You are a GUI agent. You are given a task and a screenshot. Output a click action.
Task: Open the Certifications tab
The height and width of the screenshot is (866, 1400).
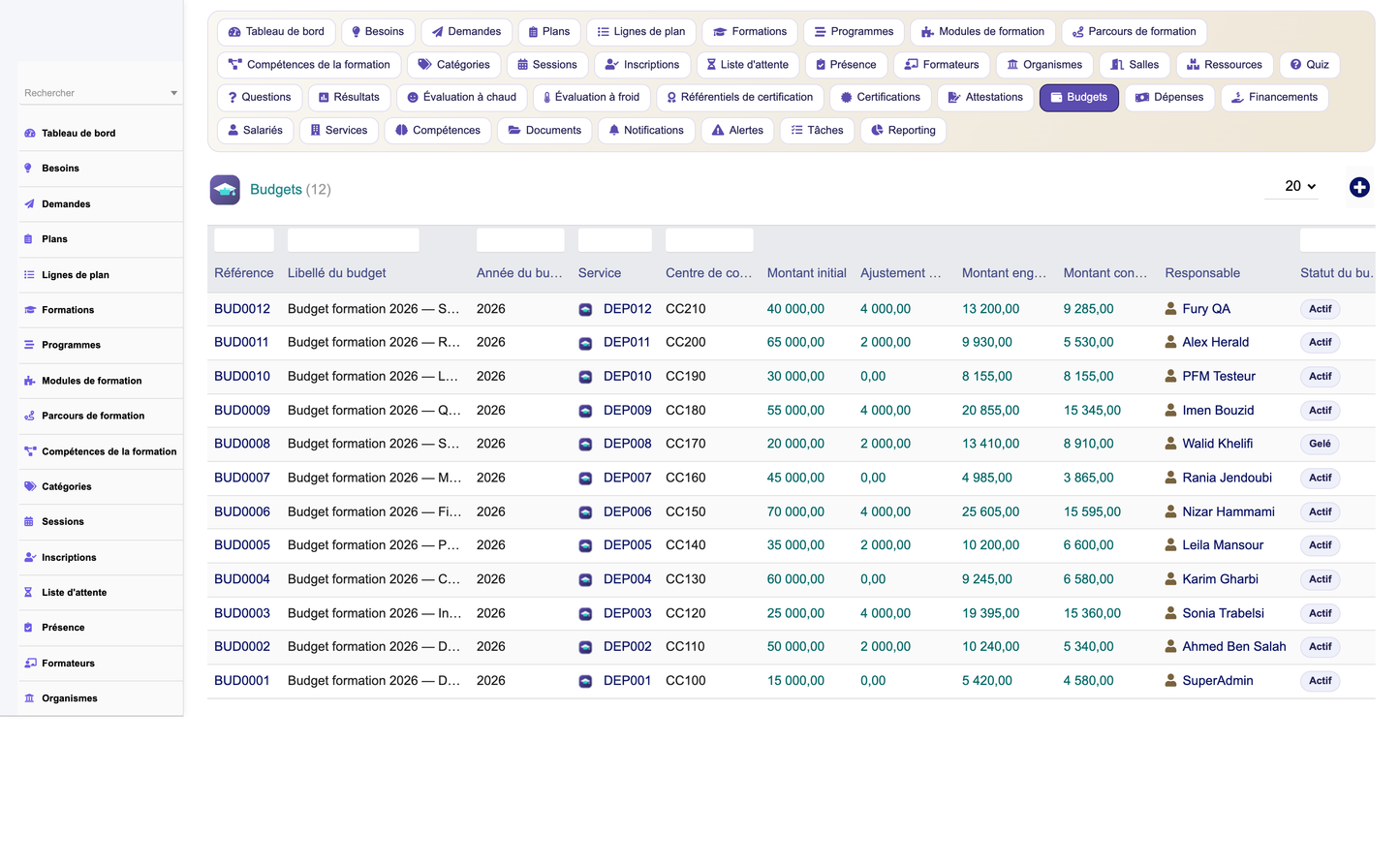point(881,98)
